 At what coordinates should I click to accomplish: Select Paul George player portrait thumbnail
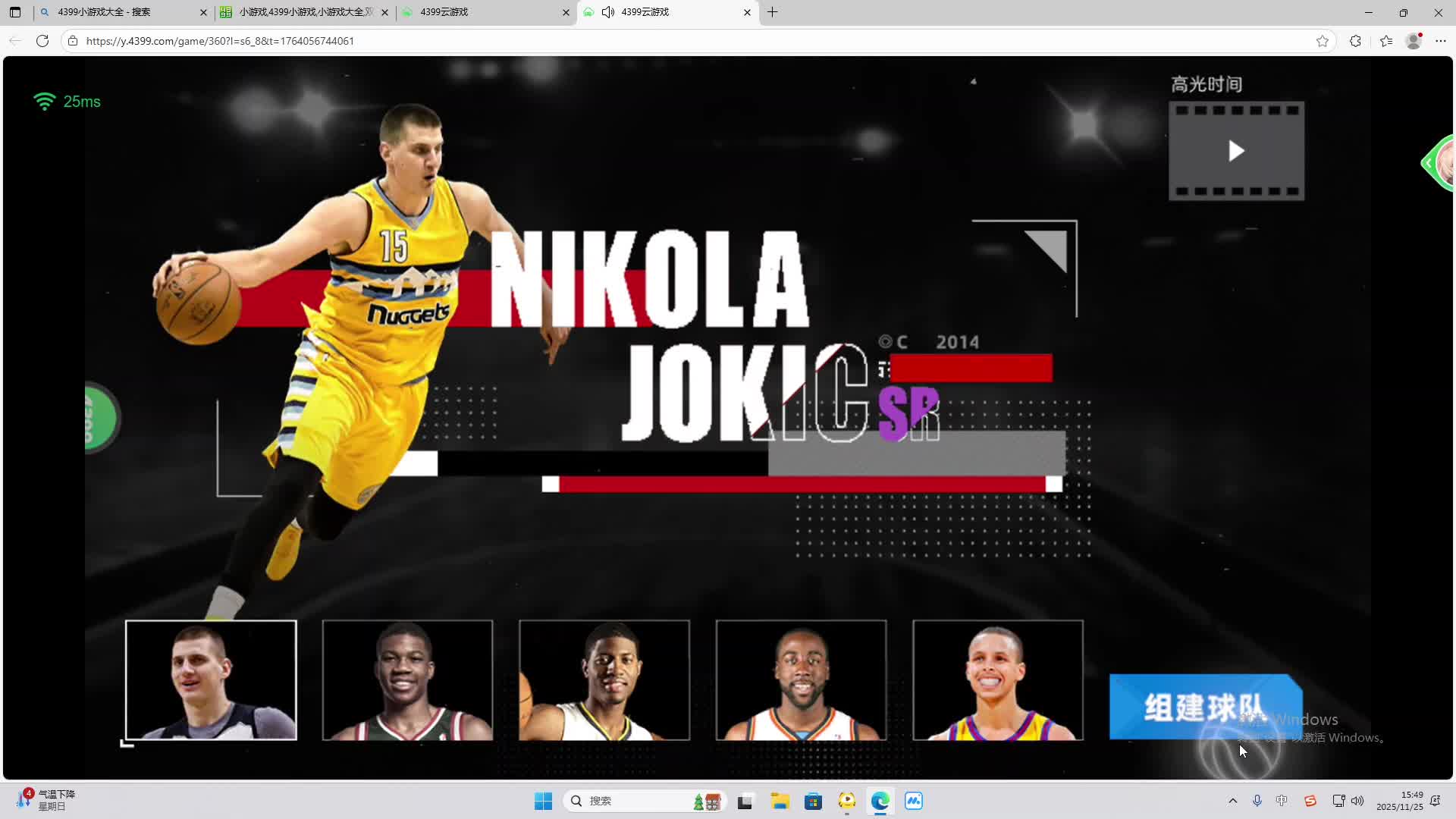tap(604, 680)
